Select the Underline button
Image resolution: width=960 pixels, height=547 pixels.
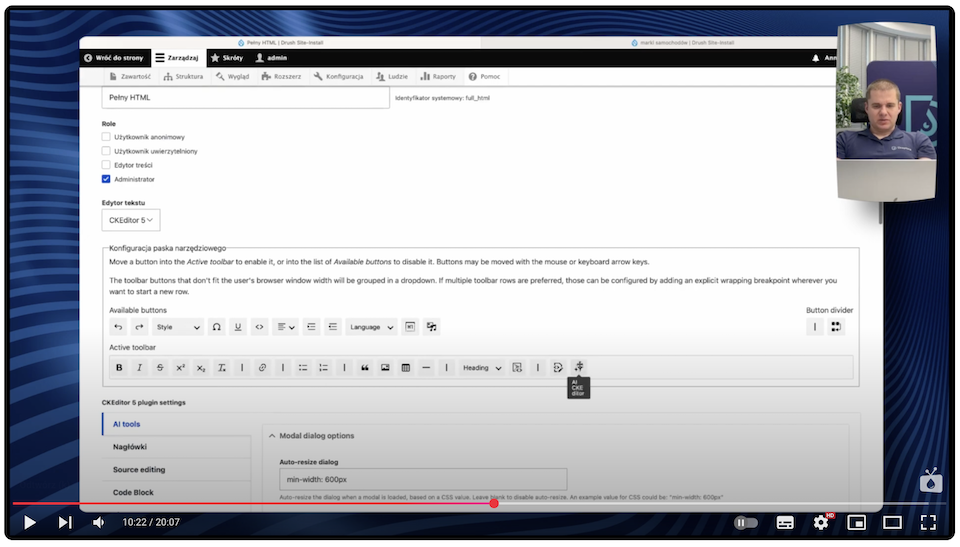point(238,327)
